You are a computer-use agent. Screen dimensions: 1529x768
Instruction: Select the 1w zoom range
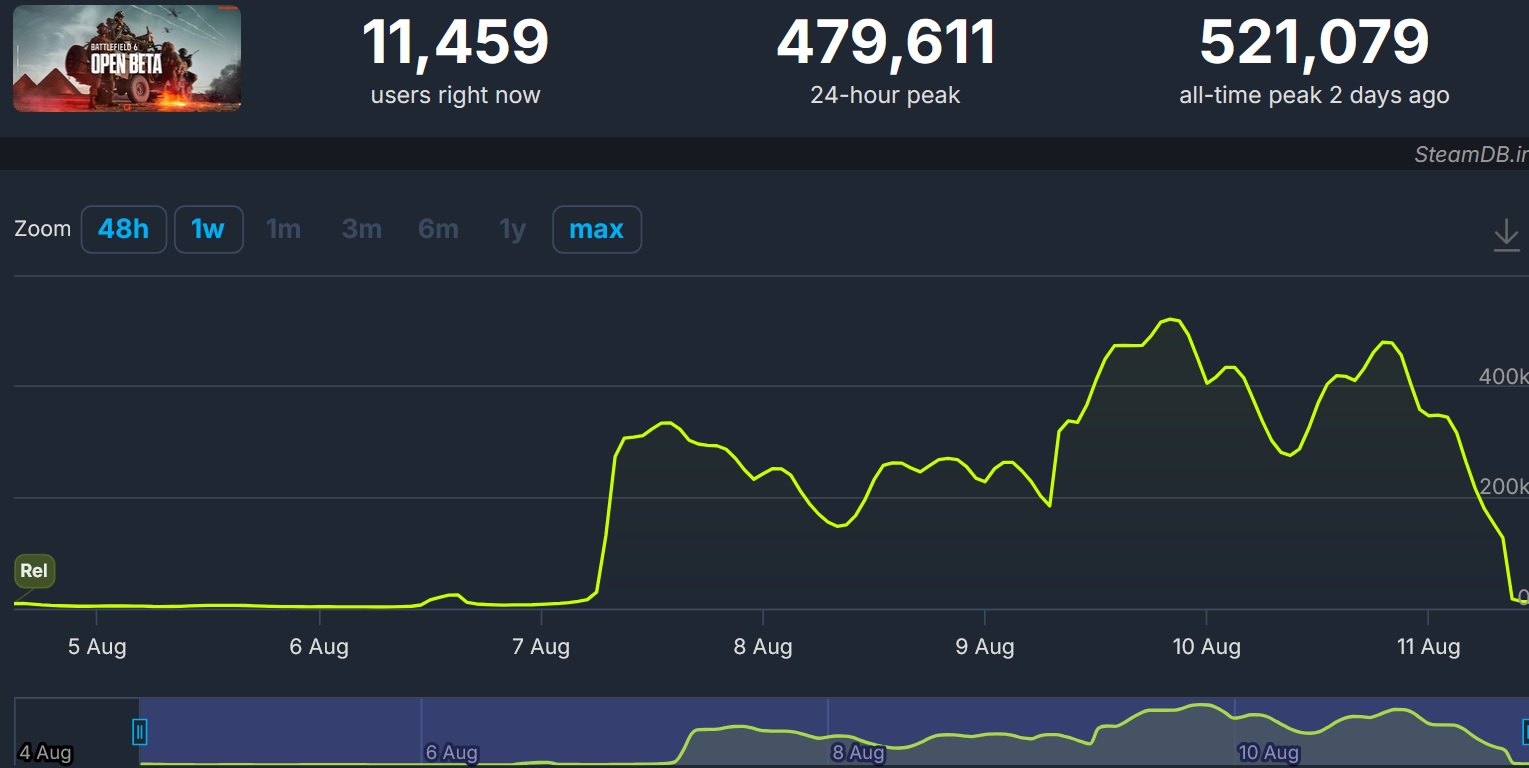point(209,229)
